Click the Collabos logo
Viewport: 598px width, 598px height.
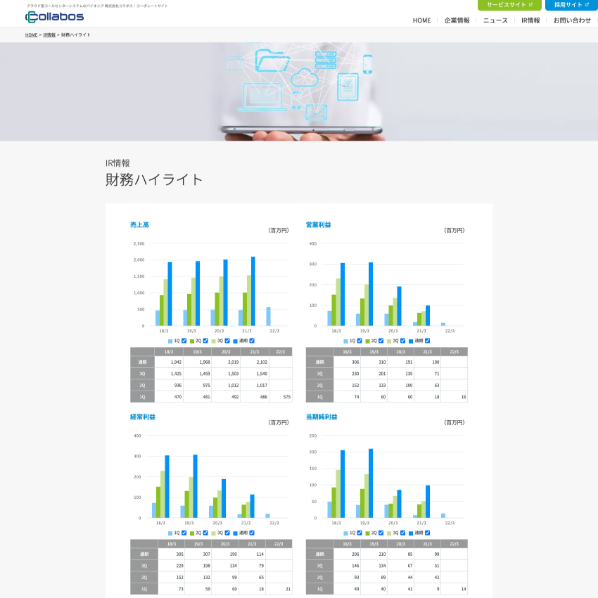point(54,17)
